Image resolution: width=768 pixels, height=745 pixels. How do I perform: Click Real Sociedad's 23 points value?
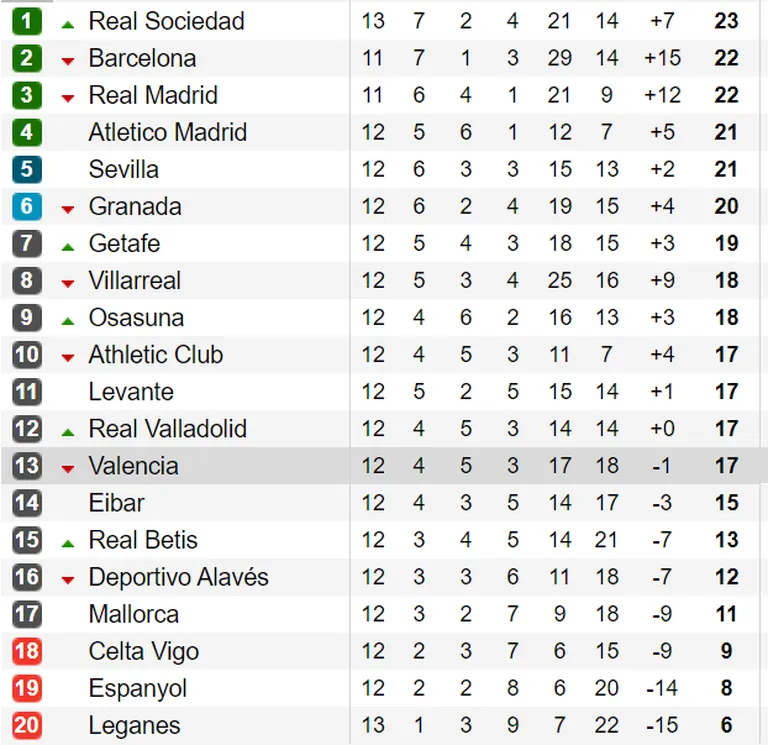(x=726, y=21)
